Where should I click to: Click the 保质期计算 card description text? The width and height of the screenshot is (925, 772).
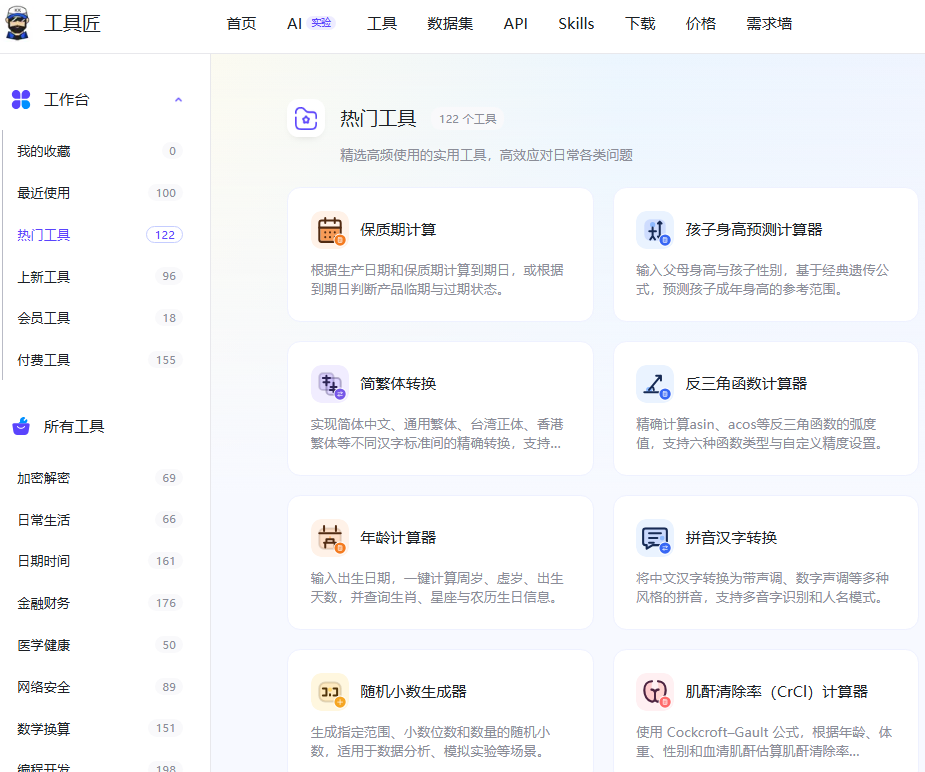(x=437, y=280)
